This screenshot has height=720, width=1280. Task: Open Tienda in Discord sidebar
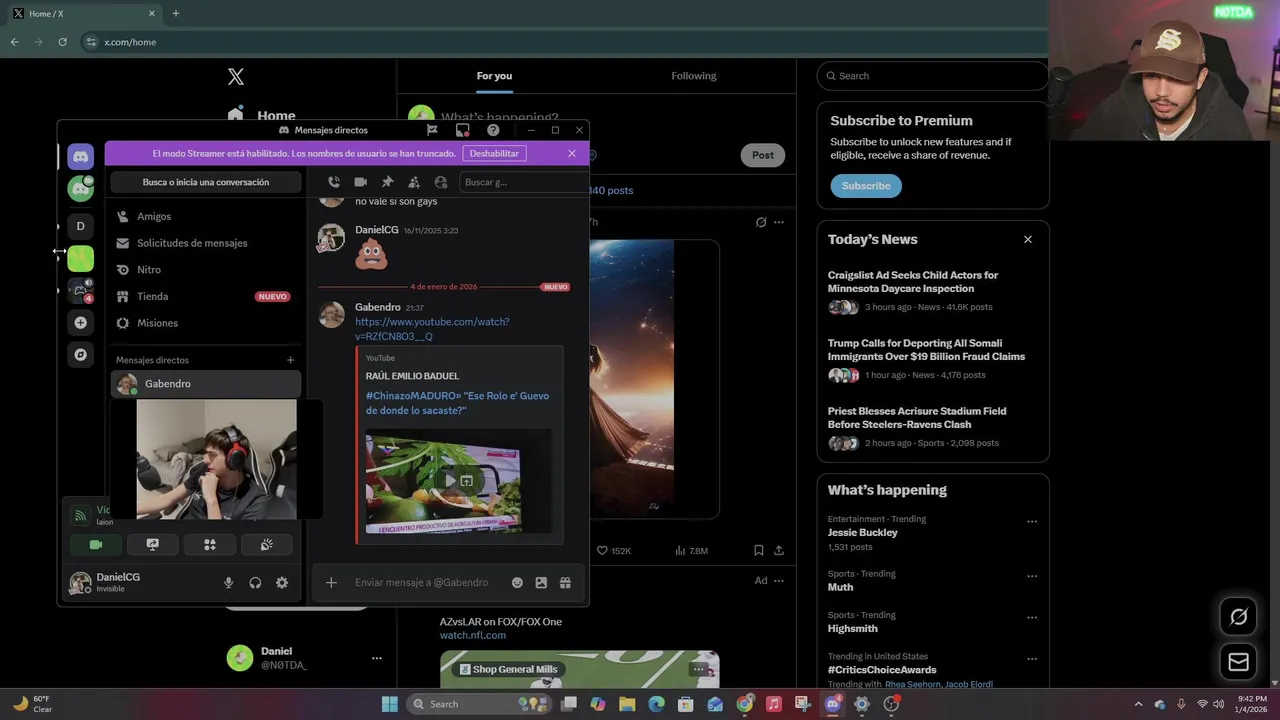[205, 296]
